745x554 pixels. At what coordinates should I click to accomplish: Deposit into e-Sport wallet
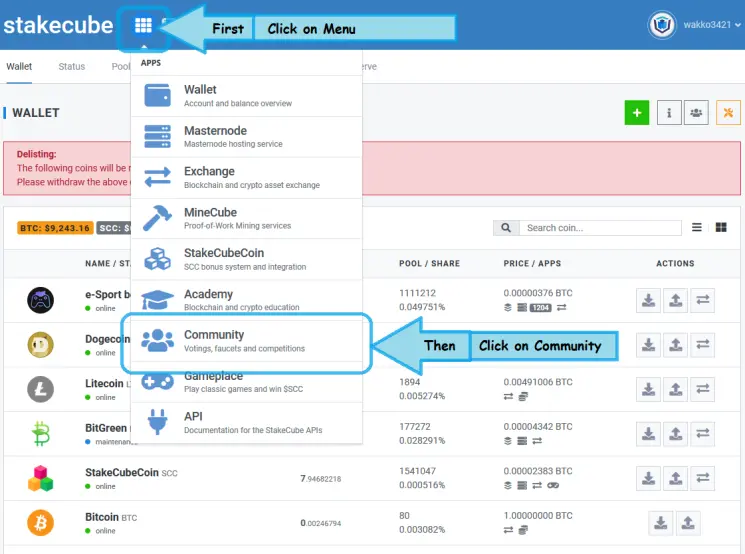point(649,300)
